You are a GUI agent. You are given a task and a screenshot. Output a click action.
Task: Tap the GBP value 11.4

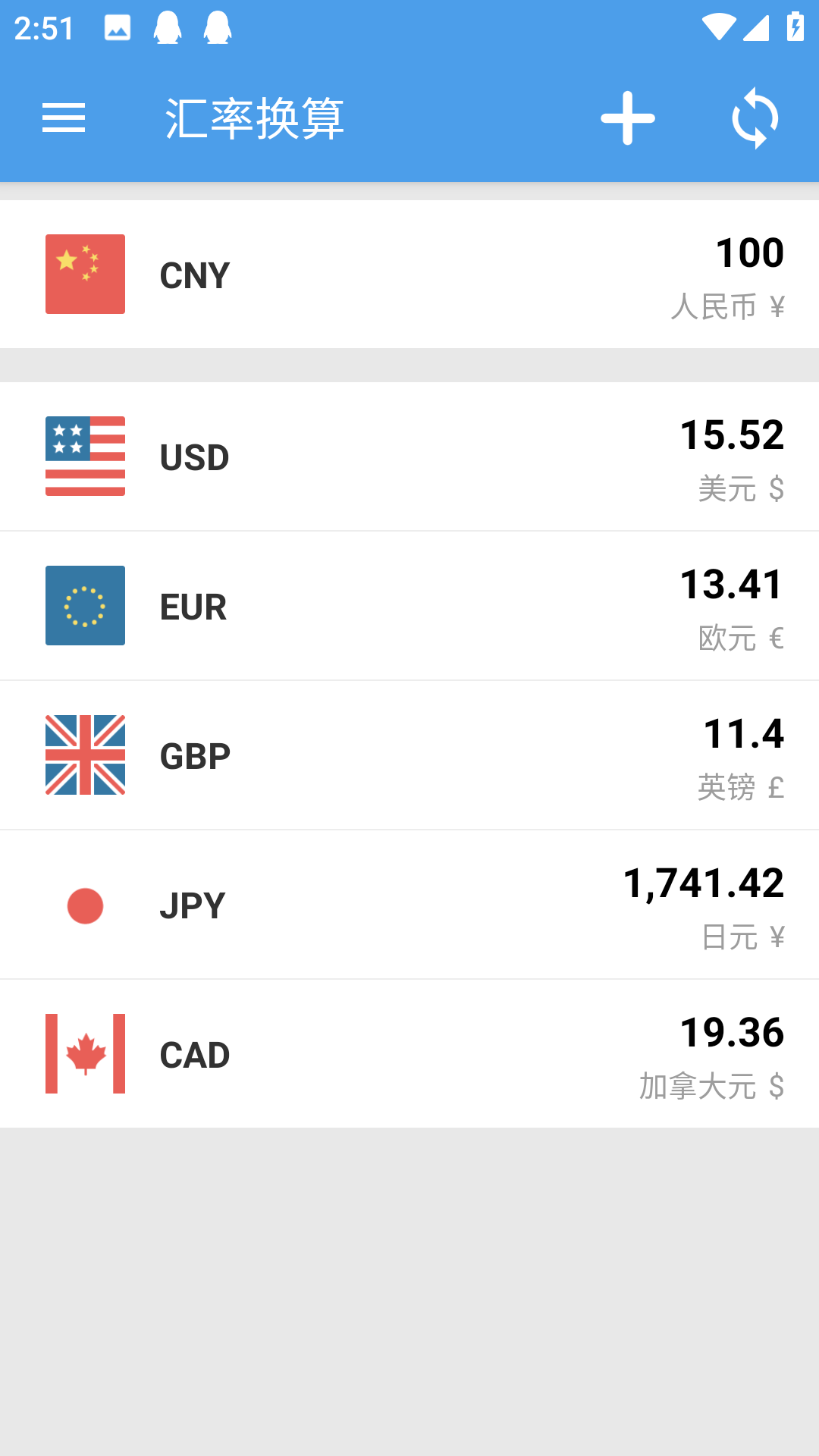pyautogui.click(x=743, y=733)
